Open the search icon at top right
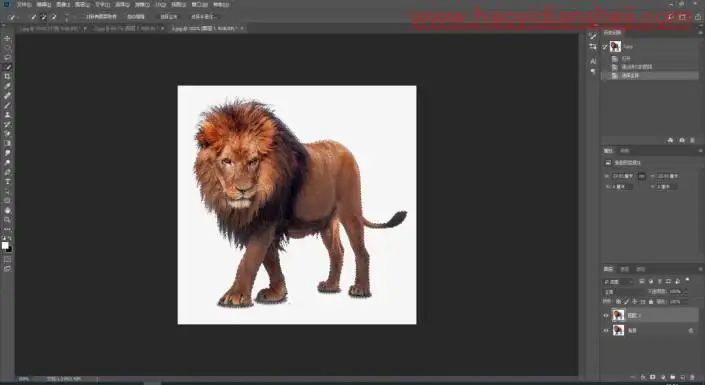The height and width of the screenshot is (385, 705). (x=670, y=17)
